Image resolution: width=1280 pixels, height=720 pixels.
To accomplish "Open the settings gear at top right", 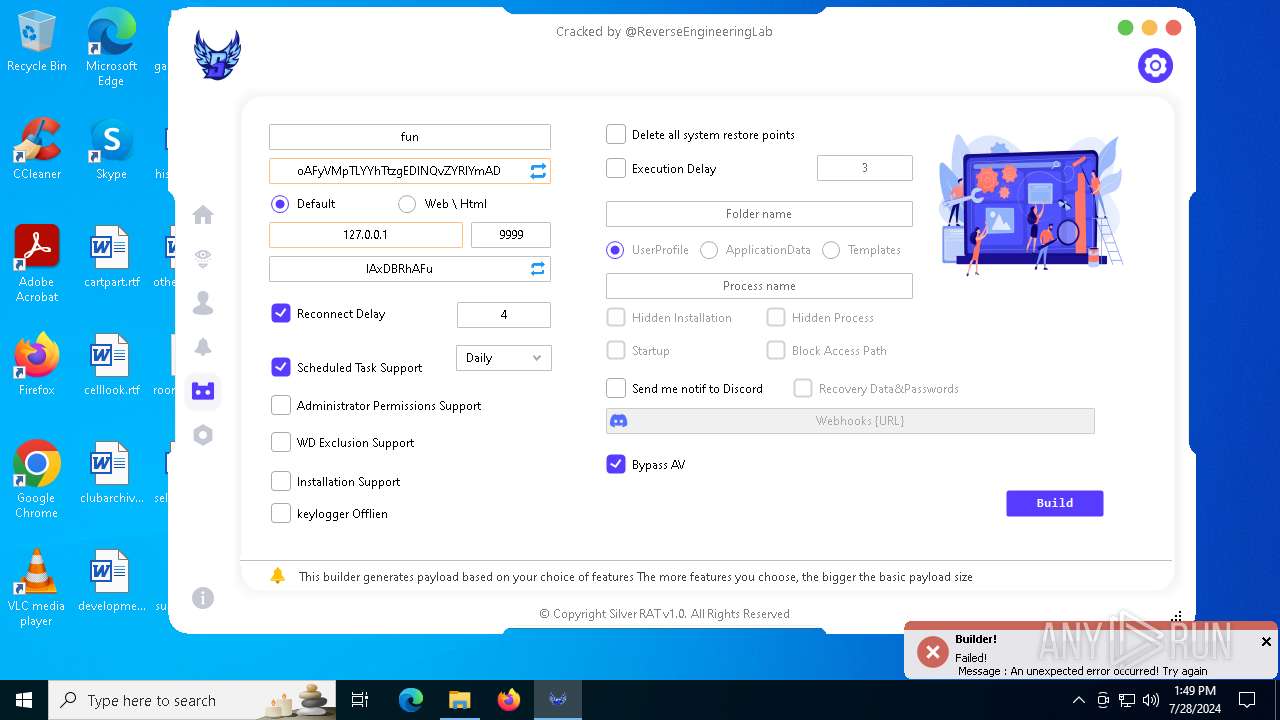I will 1155,66.
